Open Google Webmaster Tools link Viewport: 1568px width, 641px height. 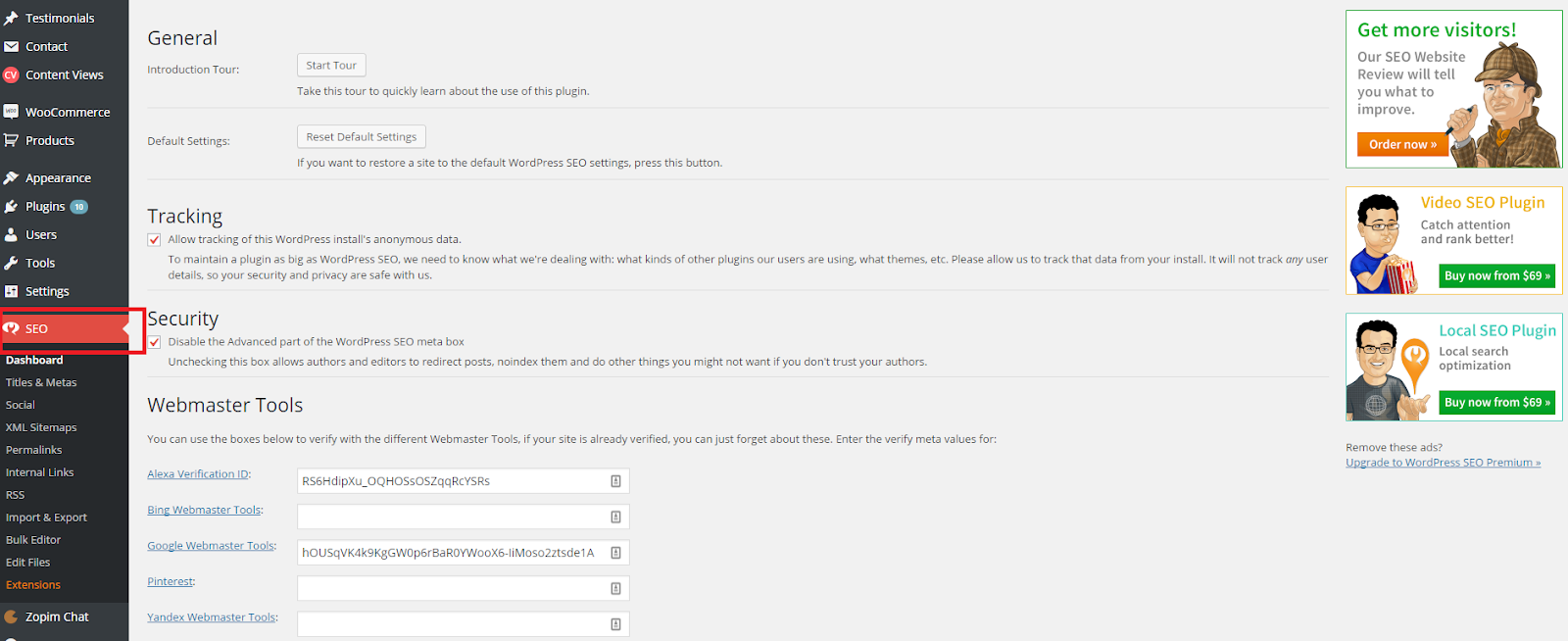tap(211, 546)
